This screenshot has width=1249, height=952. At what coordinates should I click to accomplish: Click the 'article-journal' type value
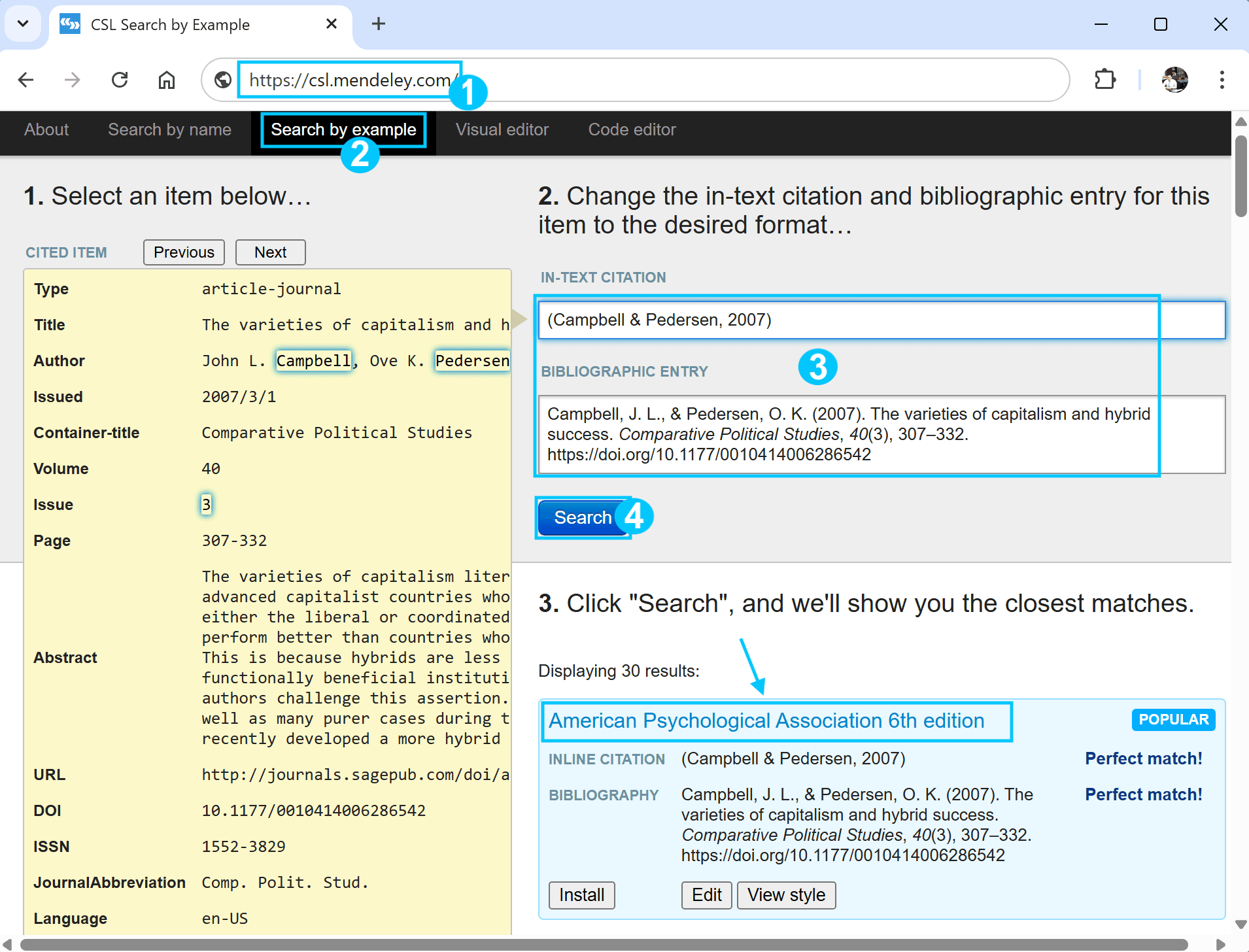[271, 289]
